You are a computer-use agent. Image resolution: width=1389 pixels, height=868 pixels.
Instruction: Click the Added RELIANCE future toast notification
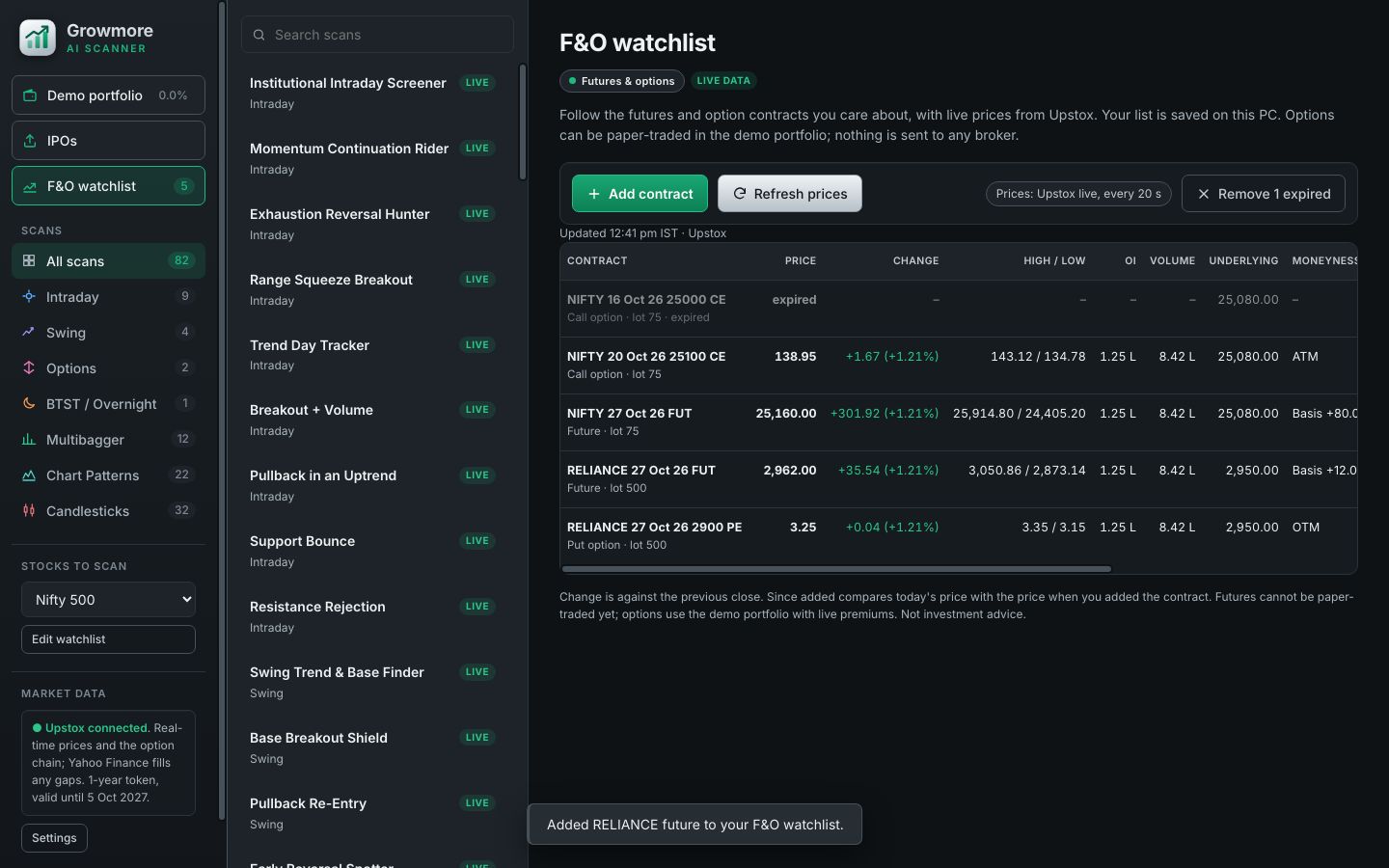tap(694, 825)
